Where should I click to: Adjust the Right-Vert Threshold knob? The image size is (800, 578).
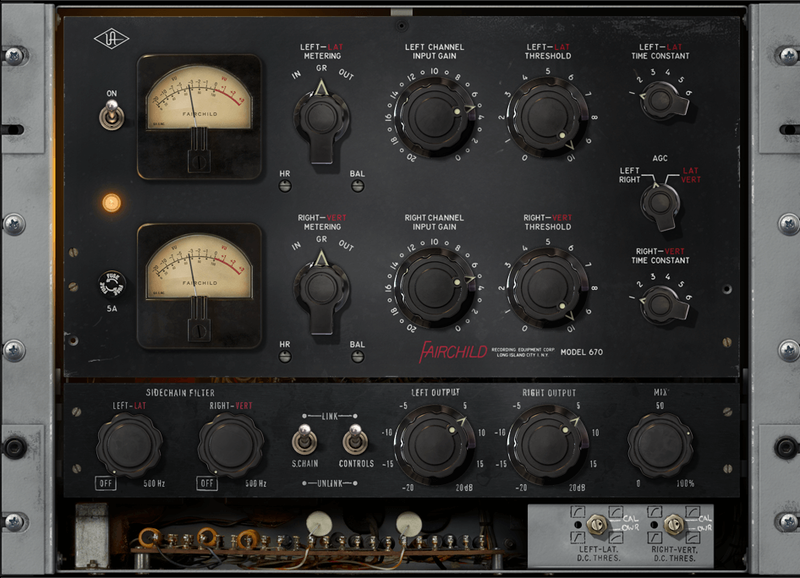pyautogui.click(x=547, y=287)
